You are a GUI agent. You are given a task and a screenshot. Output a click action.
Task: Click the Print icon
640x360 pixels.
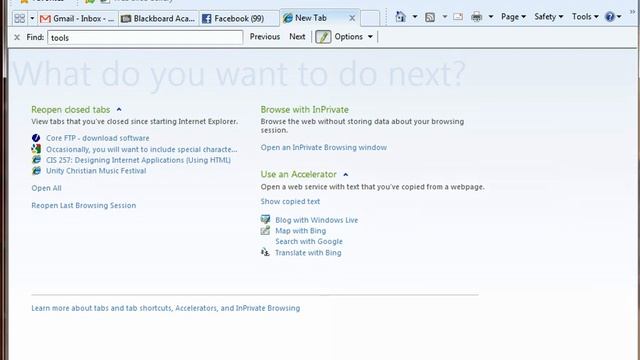pos(476,17)
